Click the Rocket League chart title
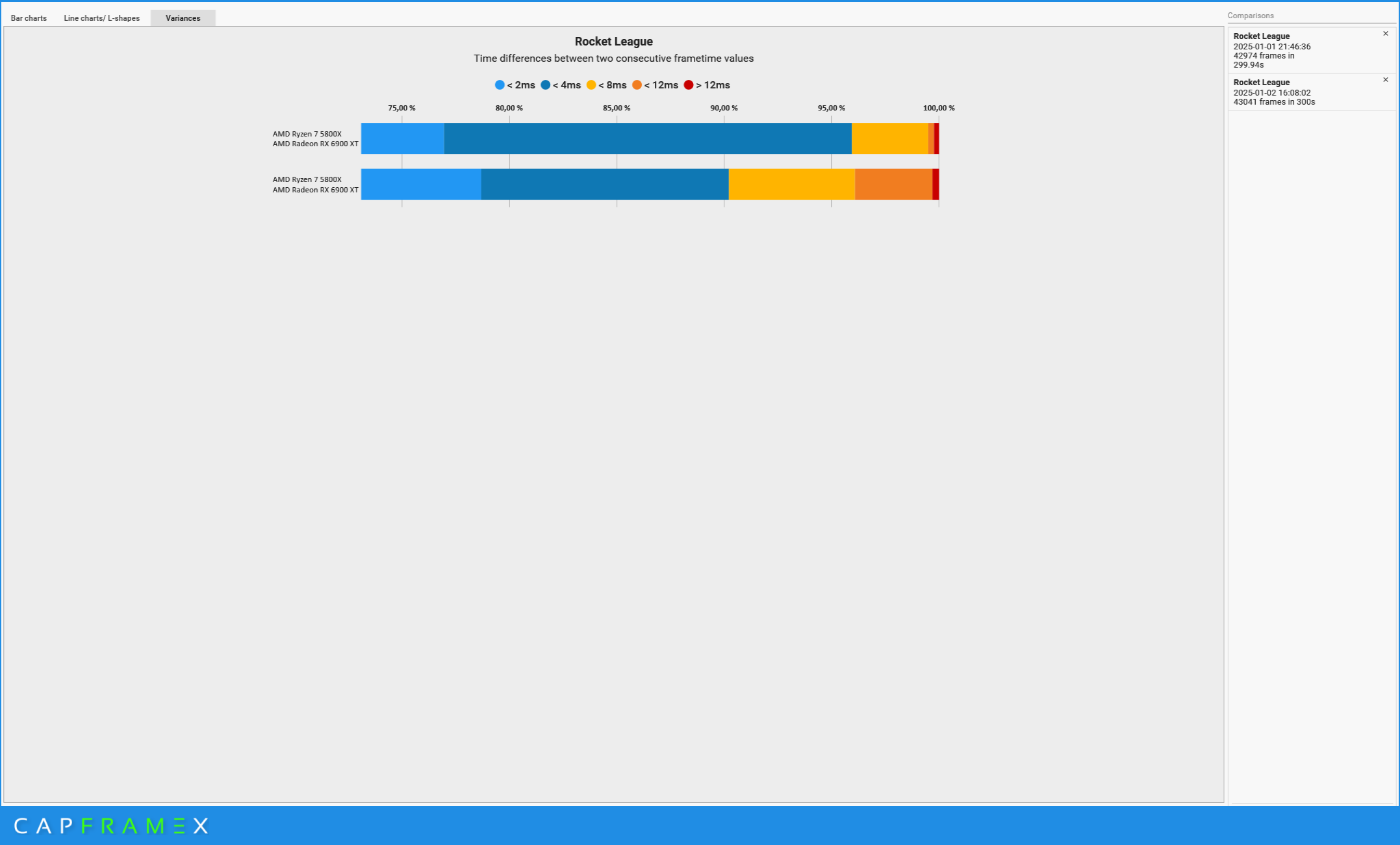Screen dimensions: 1400x845 [613, 42]
